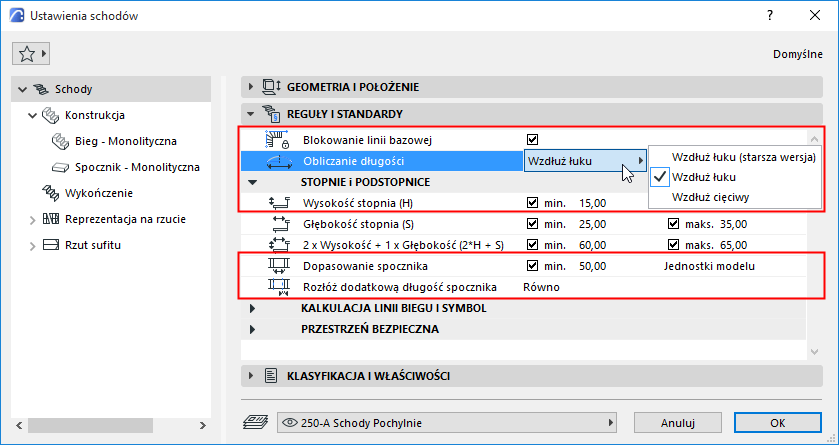839x445 pixels.
Task: Toggle Blokowanie linii bazowej checkbox
Action: pos(532,140)
